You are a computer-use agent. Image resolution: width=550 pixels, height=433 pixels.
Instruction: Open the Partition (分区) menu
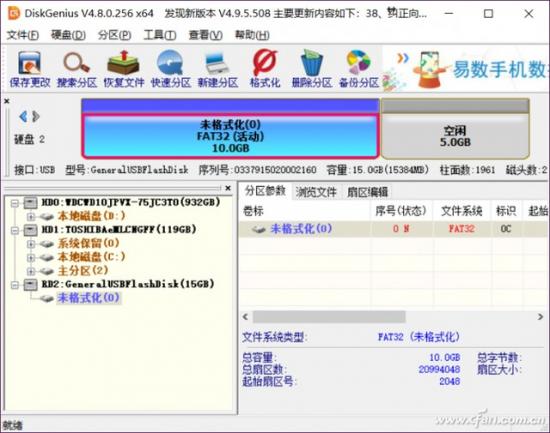coord(114,35)
